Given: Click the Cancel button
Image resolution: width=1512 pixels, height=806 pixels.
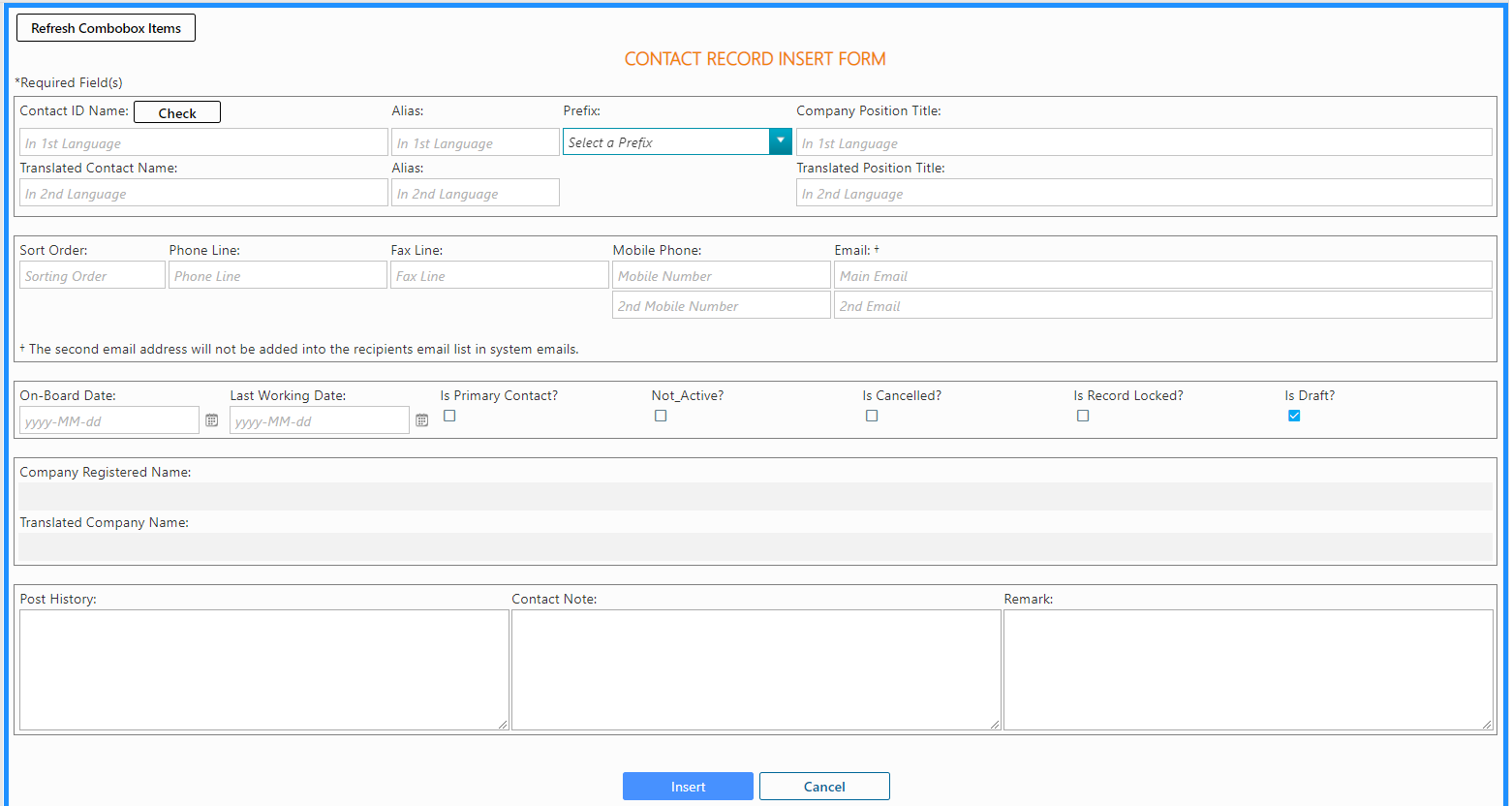Looking at the screenshot, I should point(824,787).
